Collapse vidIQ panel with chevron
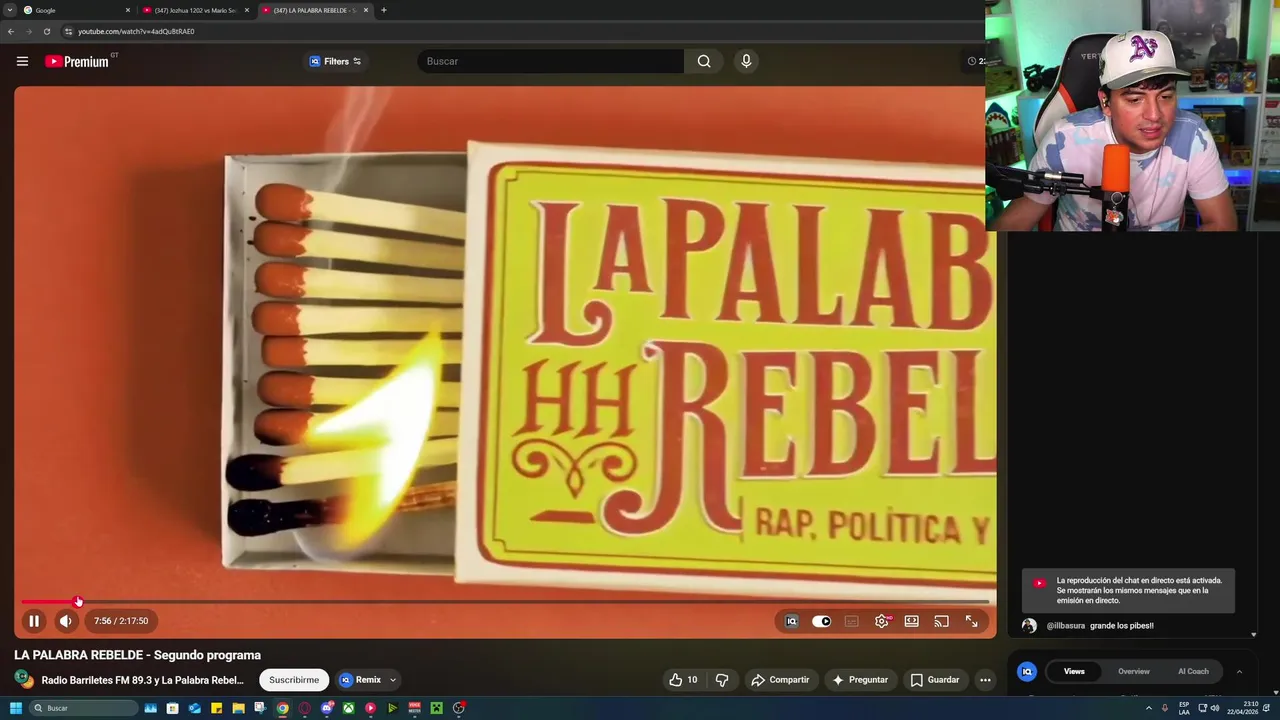 point(1239,671)
